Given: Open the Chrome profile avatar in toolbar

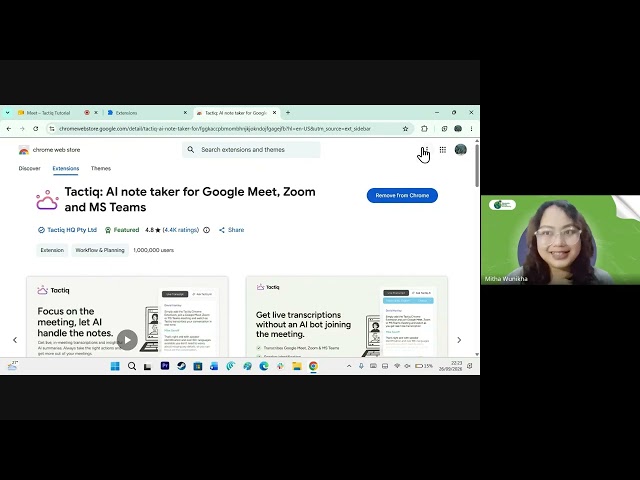Looking at the screenshot, I should coord(458,129).
